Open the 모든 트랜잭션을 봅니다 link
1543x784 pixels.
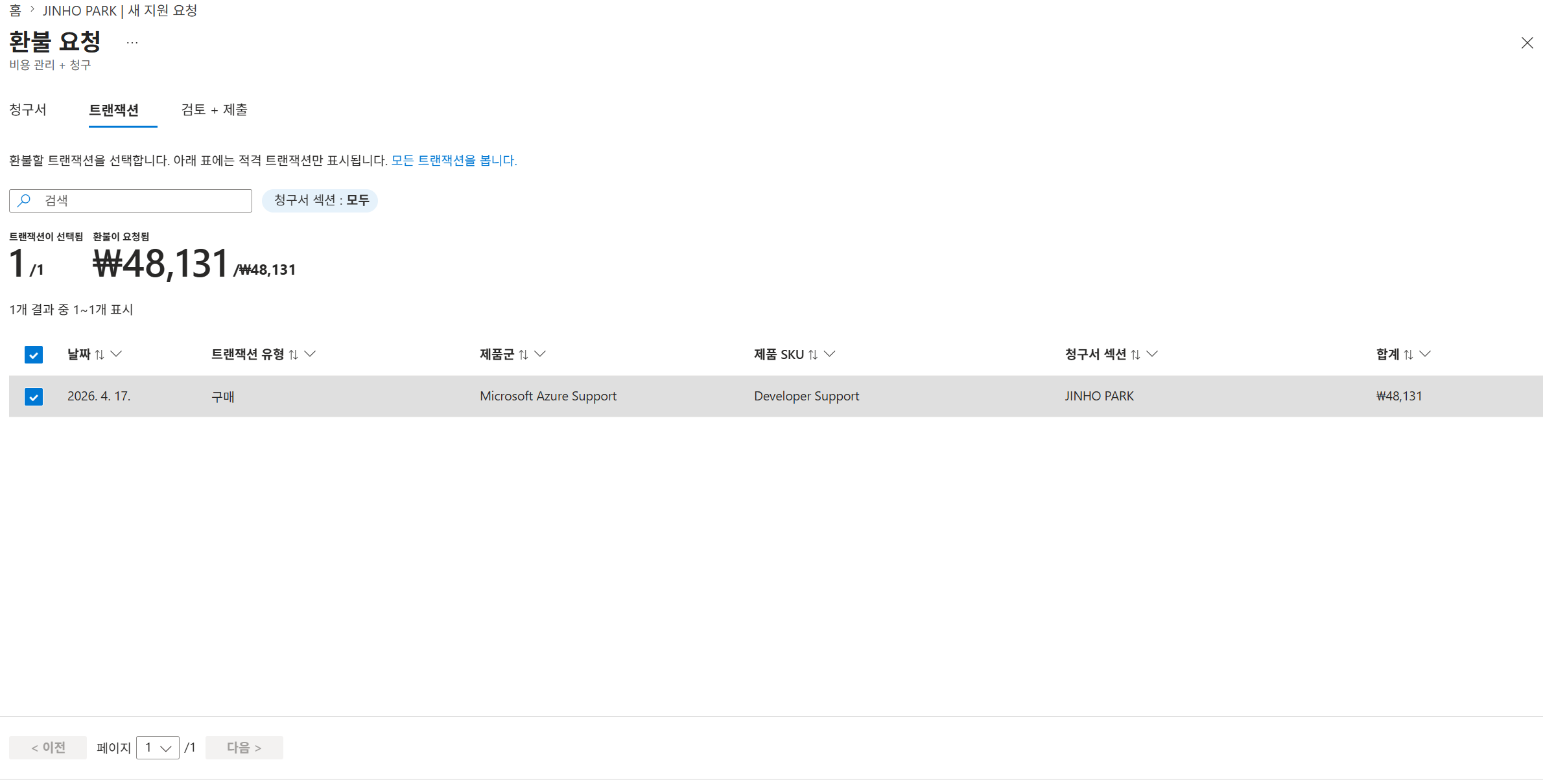click(x=454, y=160)
